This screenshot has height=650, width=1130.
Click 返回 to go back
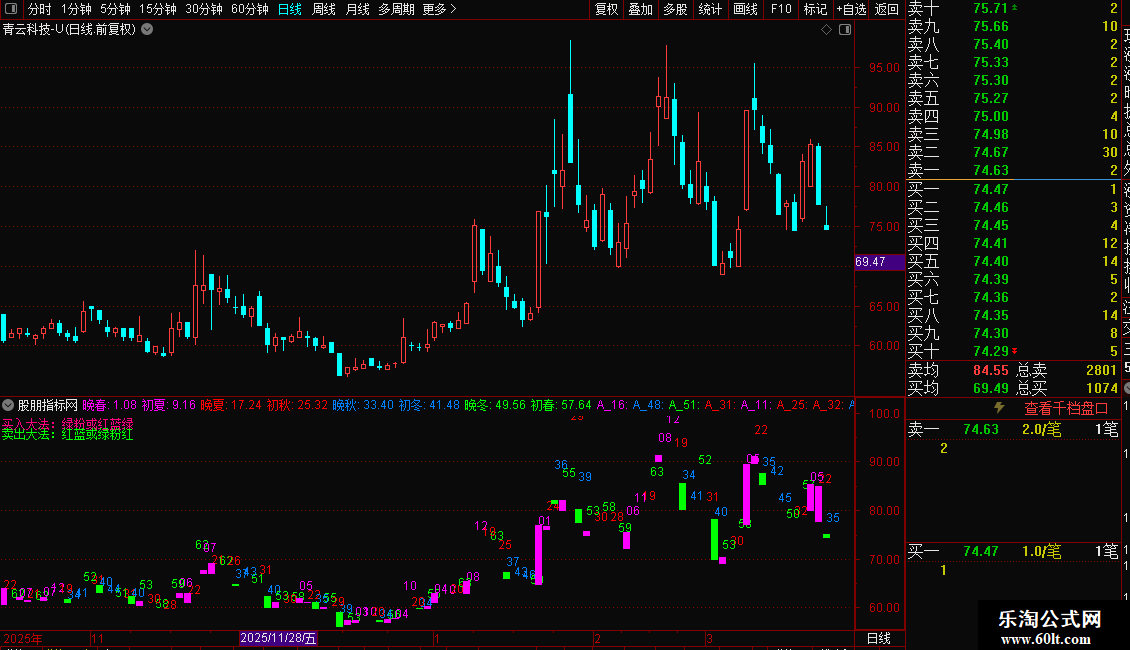886,9
